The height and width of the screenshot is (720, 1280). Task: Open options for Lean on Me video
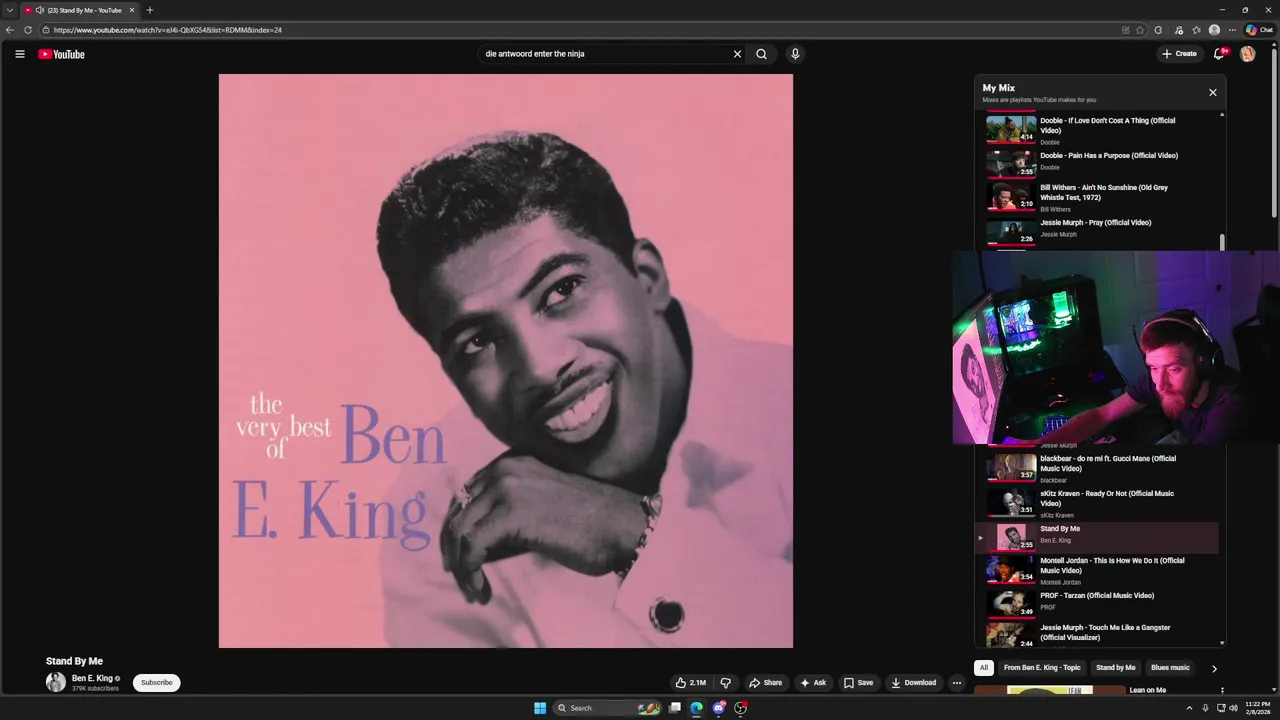[1222, 690]
